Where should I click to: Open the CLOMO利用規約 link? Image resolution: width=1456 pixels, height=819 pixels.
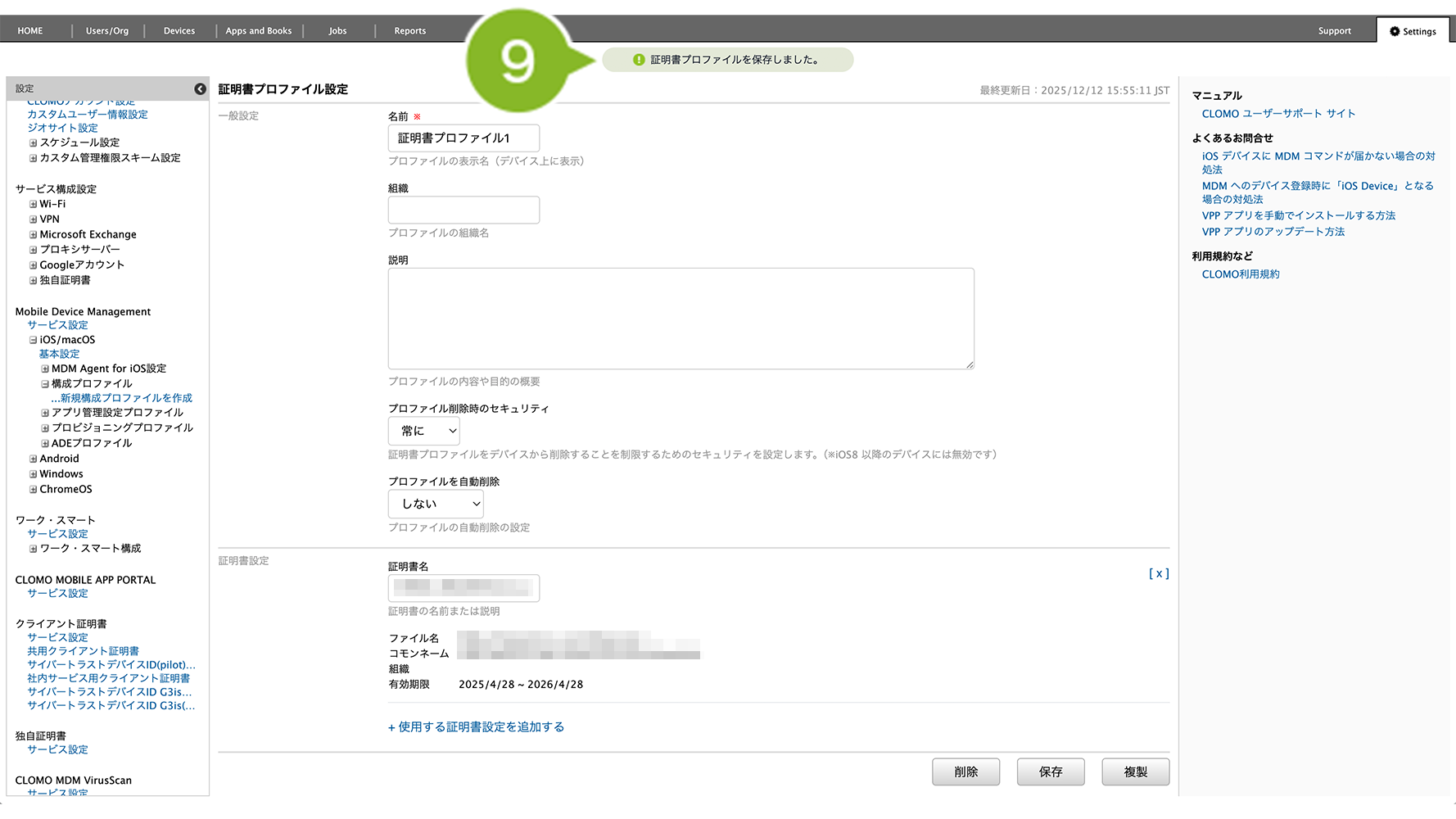[x=1240, y=274]
